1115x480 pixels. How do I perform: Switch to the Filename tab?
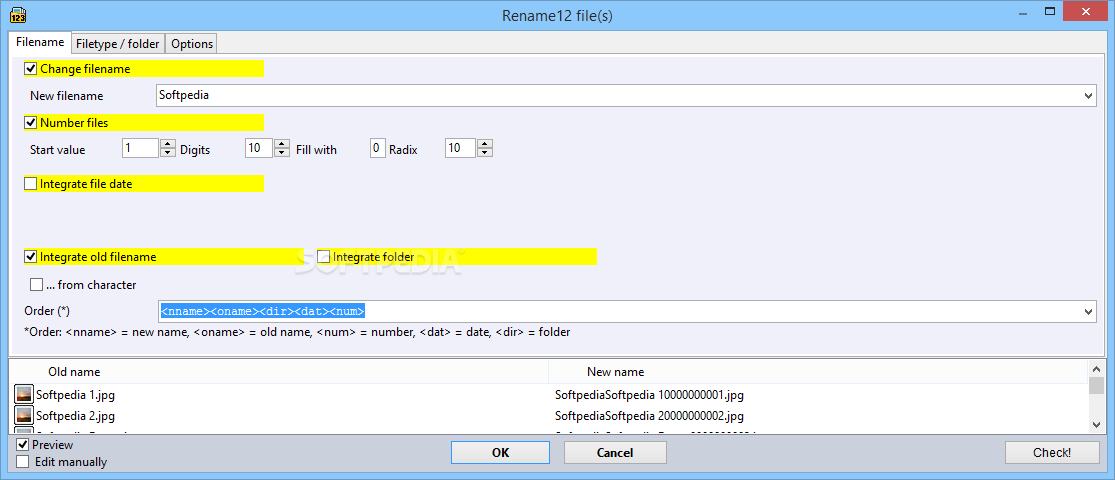[40, 43]
